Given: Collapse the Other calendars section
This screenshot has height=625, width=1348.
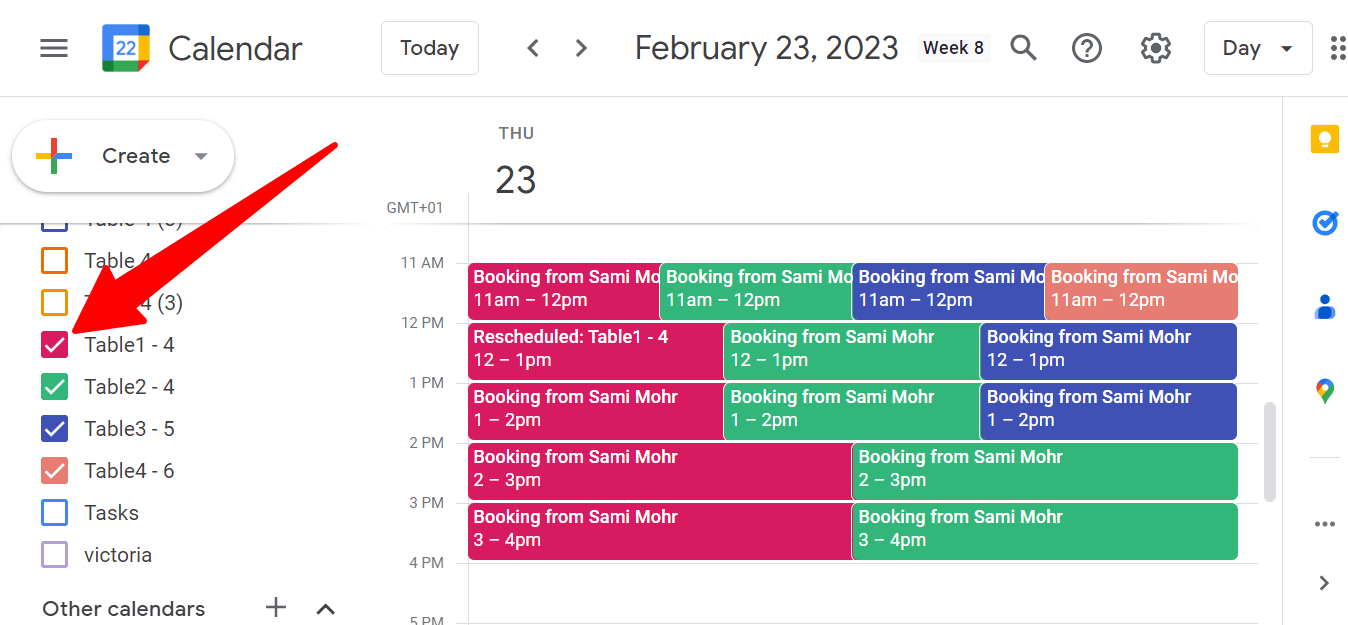Looking at the screenshot, I should pos(325,608).
